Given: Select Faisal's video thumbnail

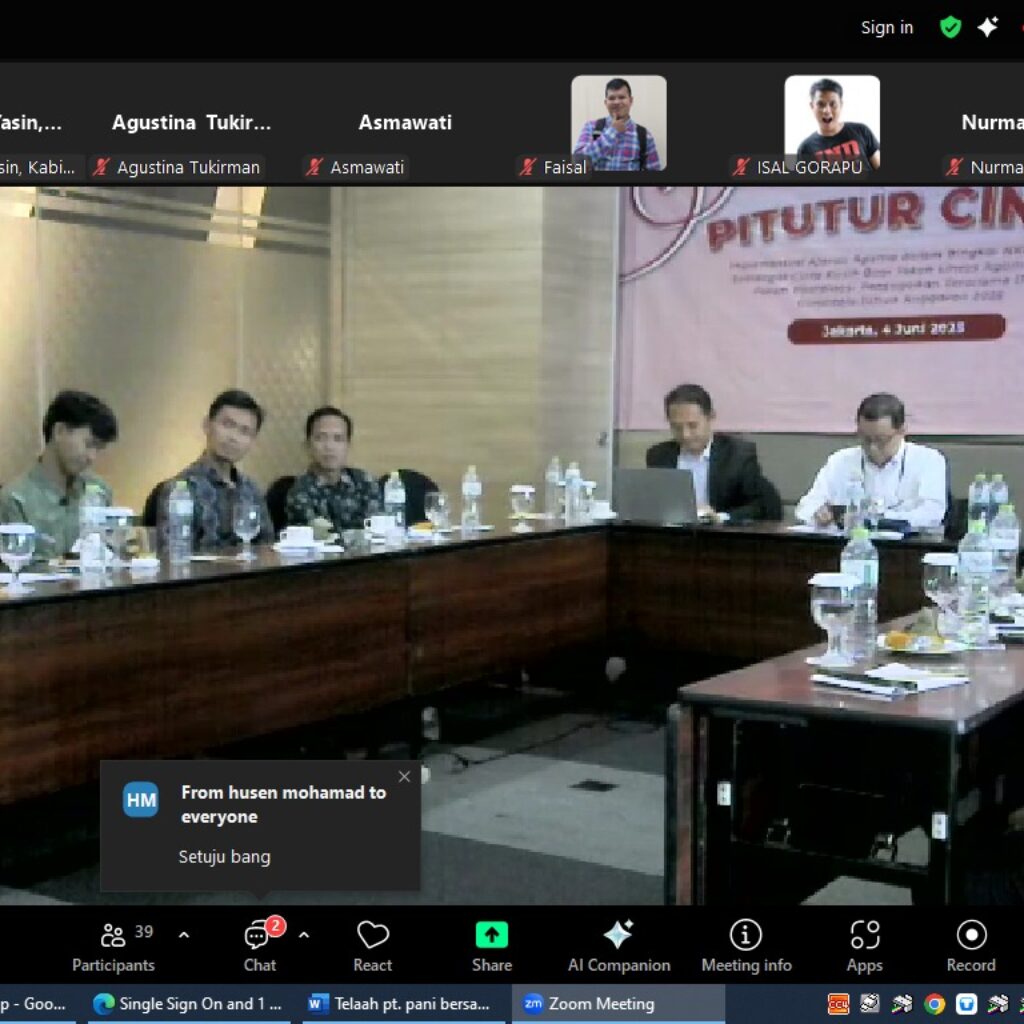Looking at the screenshot, I should (618, 123).
